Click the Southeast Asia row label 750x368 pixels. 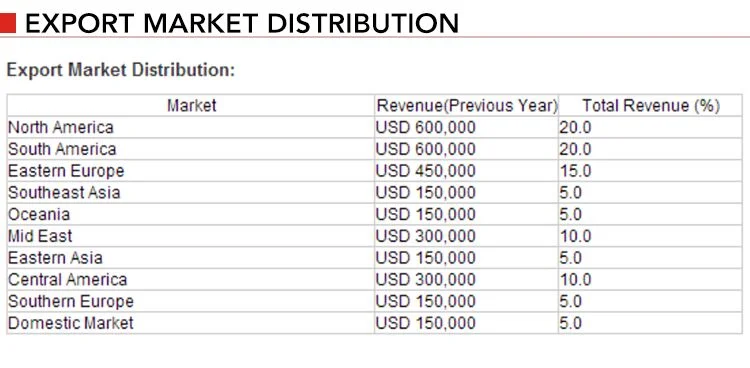click(64, 192)
